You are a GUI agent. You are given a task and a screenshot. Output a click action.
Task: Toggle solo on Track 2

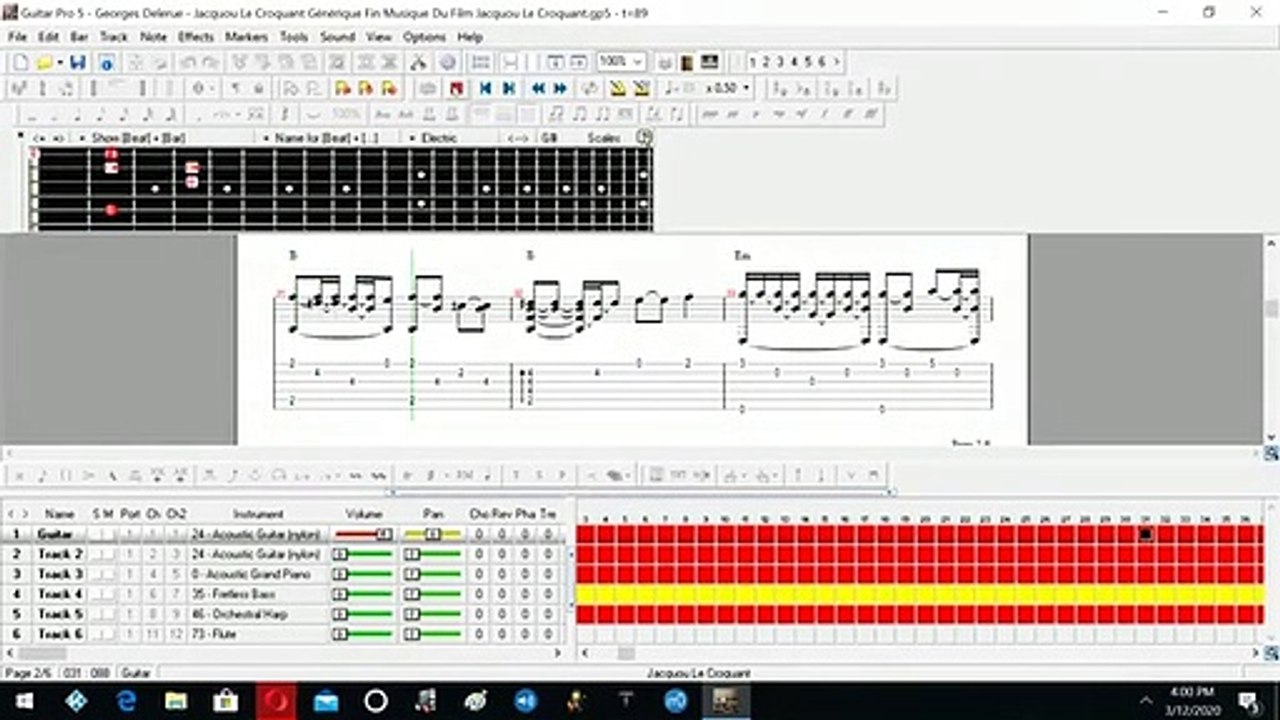[96, 554]
